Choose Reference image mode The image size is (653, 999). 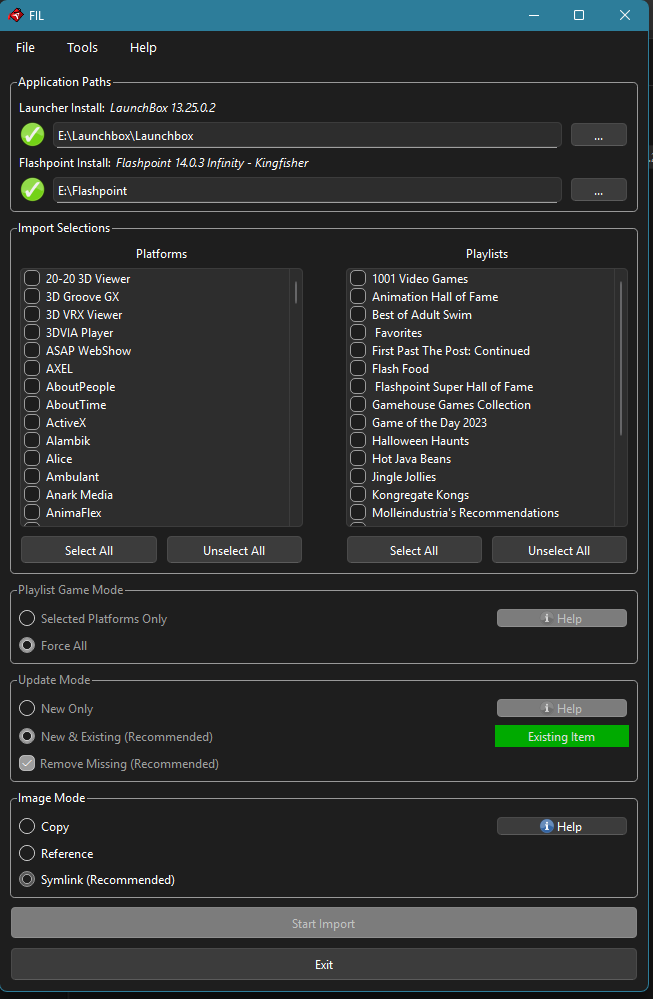coord(28,854)
